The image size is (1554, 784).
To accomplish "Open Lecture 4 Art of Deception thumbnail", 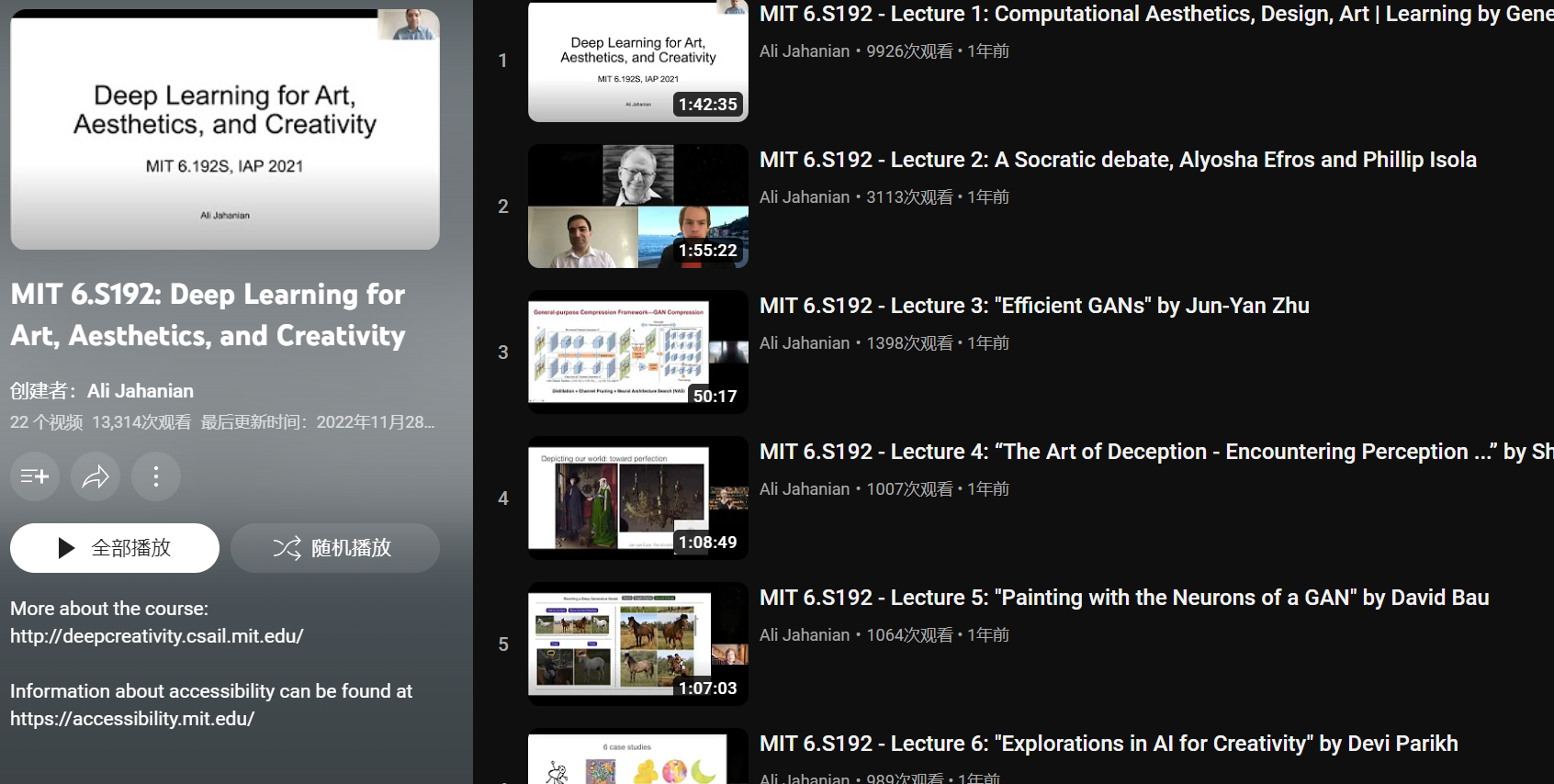I will (638, 498).
